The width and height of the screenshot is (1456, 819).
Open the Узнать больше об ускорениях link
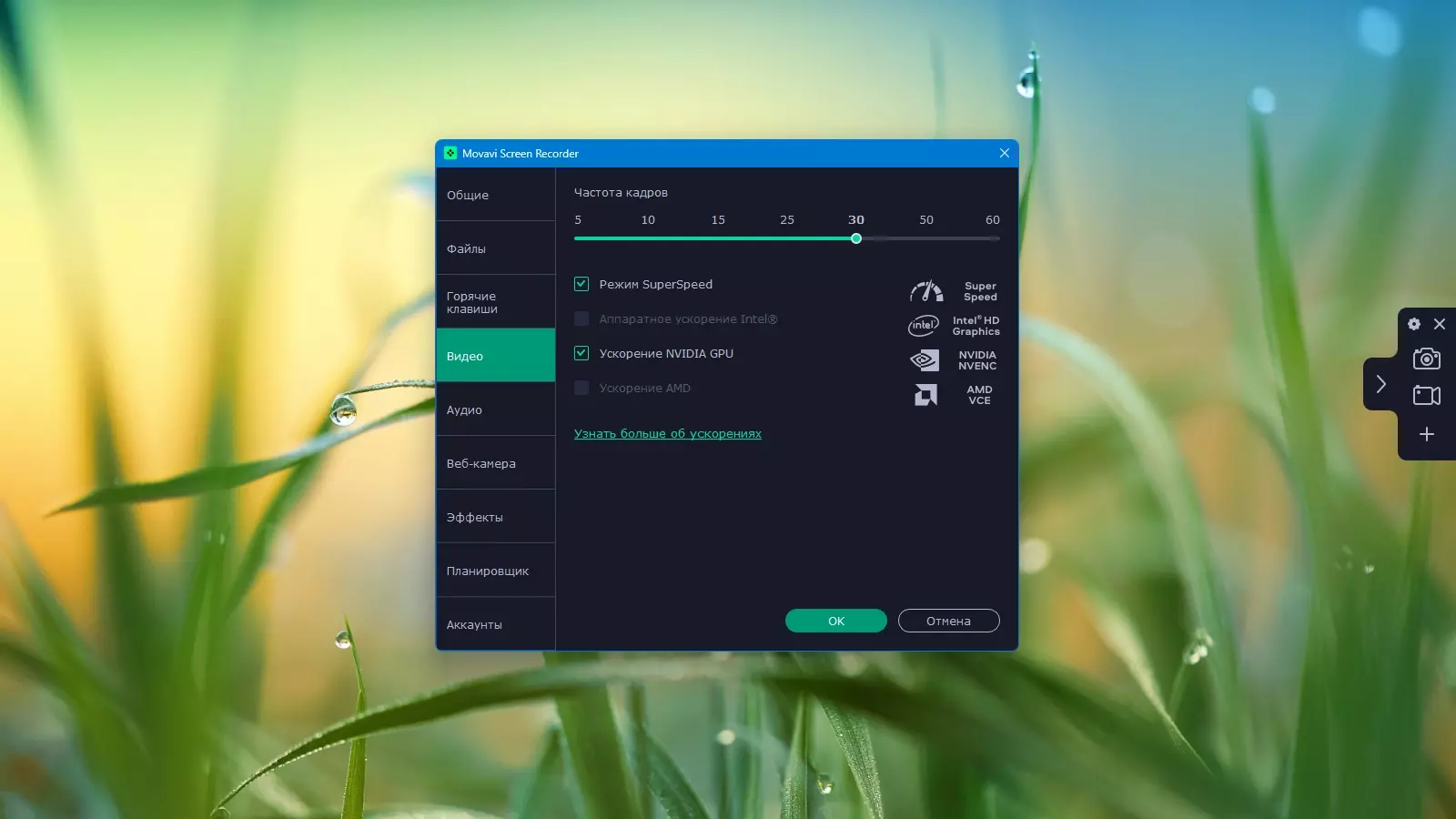[668, 433]
